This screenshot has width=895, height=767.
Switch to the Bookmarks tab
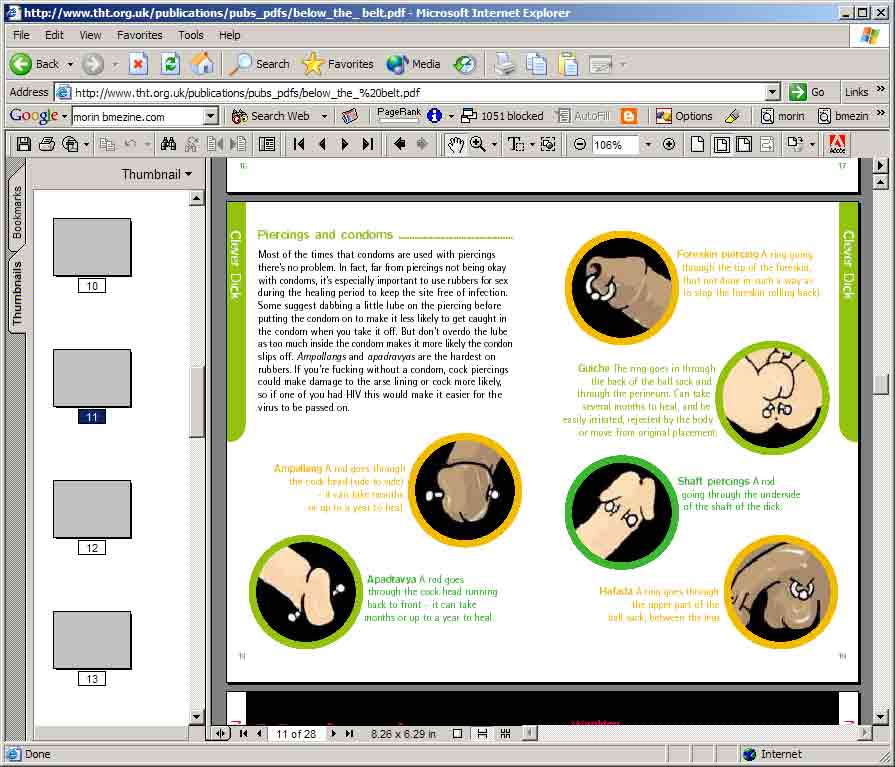click(16, 213)
